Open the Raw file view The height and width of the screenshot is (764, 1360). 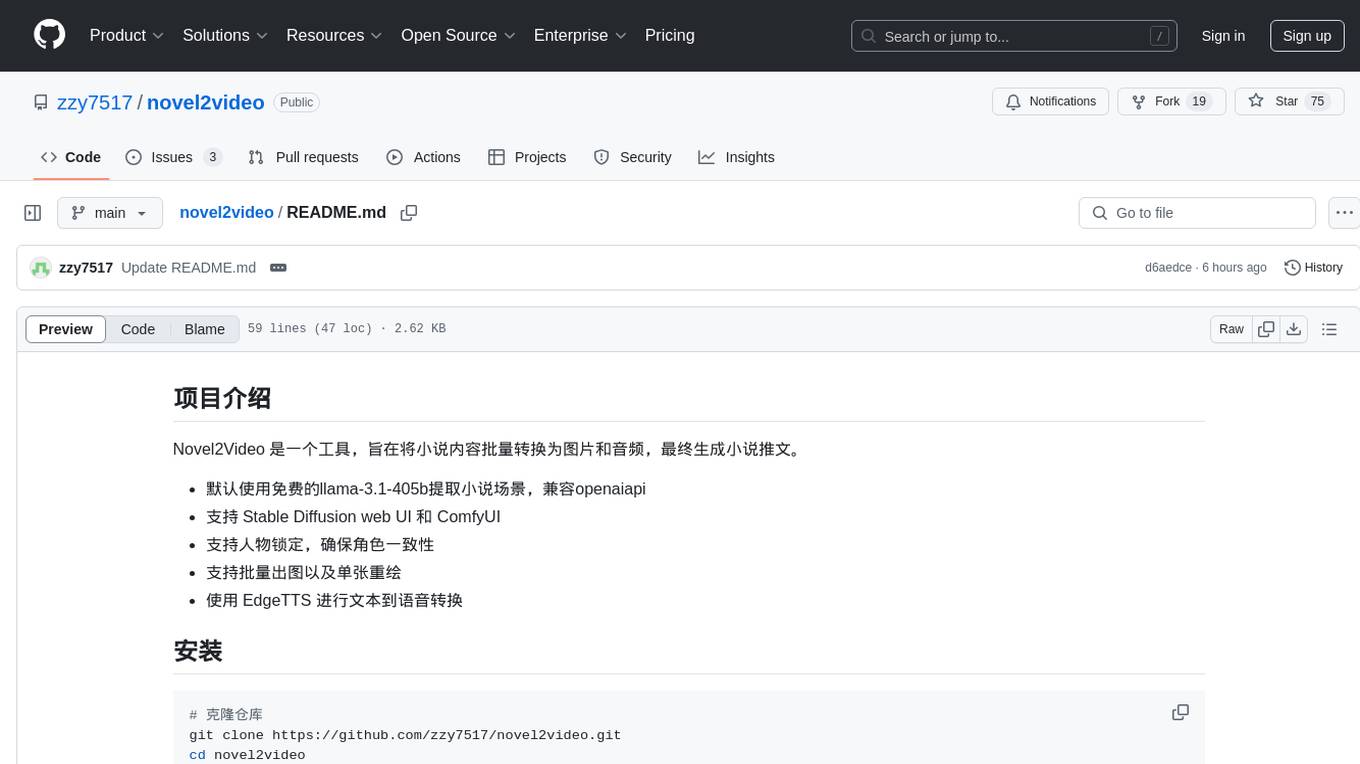1231,329
